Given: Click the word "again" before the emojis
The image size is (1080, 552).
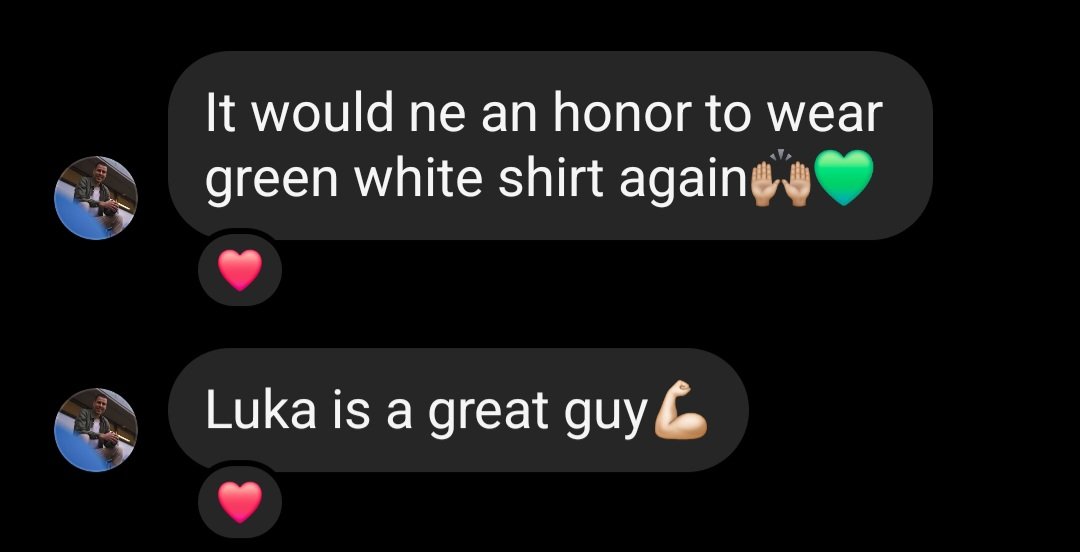Looking at the screenshot, I should click(683, 182).
